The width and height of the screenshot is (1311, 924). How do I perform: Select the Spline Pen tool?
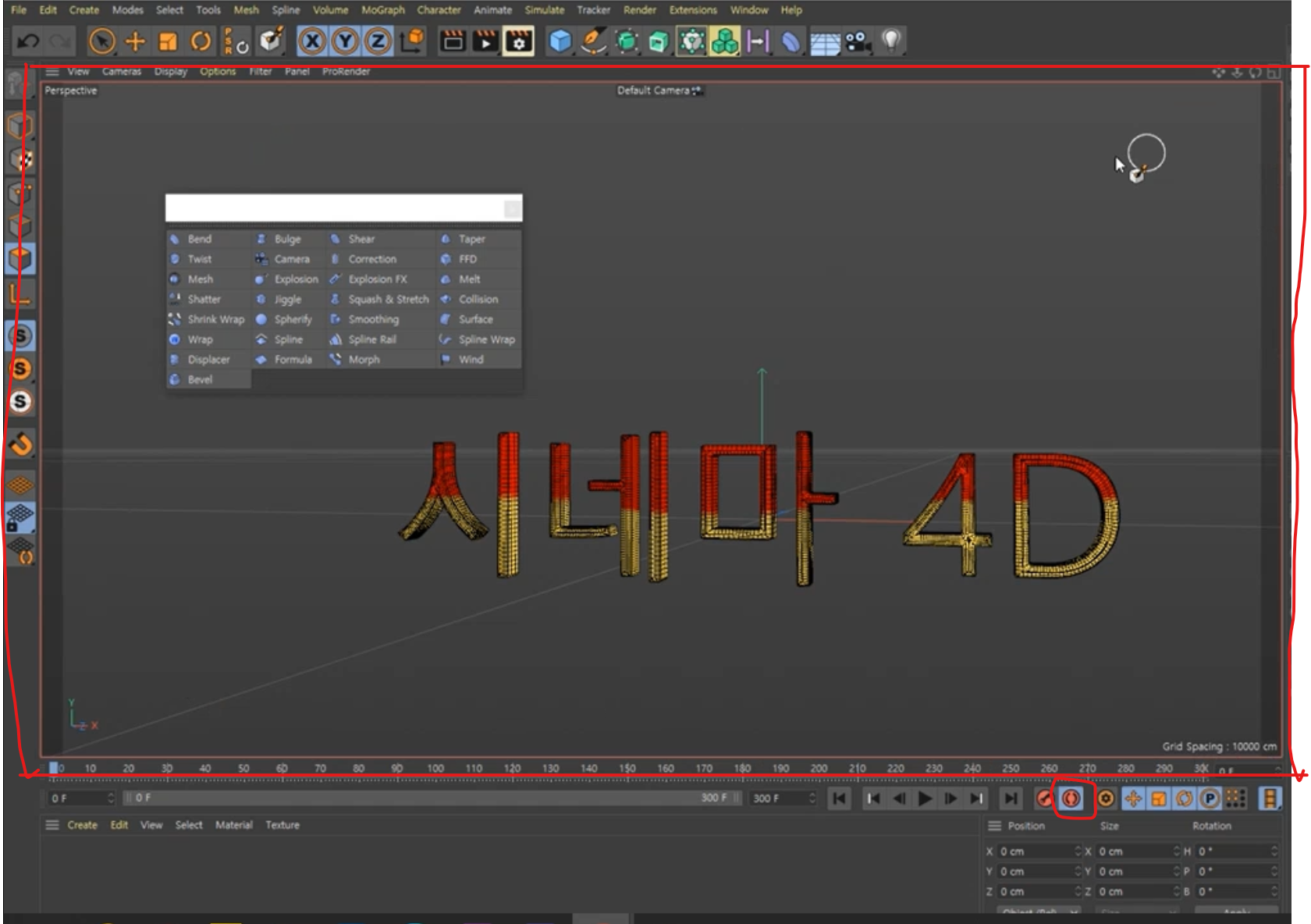pos(593,41)
